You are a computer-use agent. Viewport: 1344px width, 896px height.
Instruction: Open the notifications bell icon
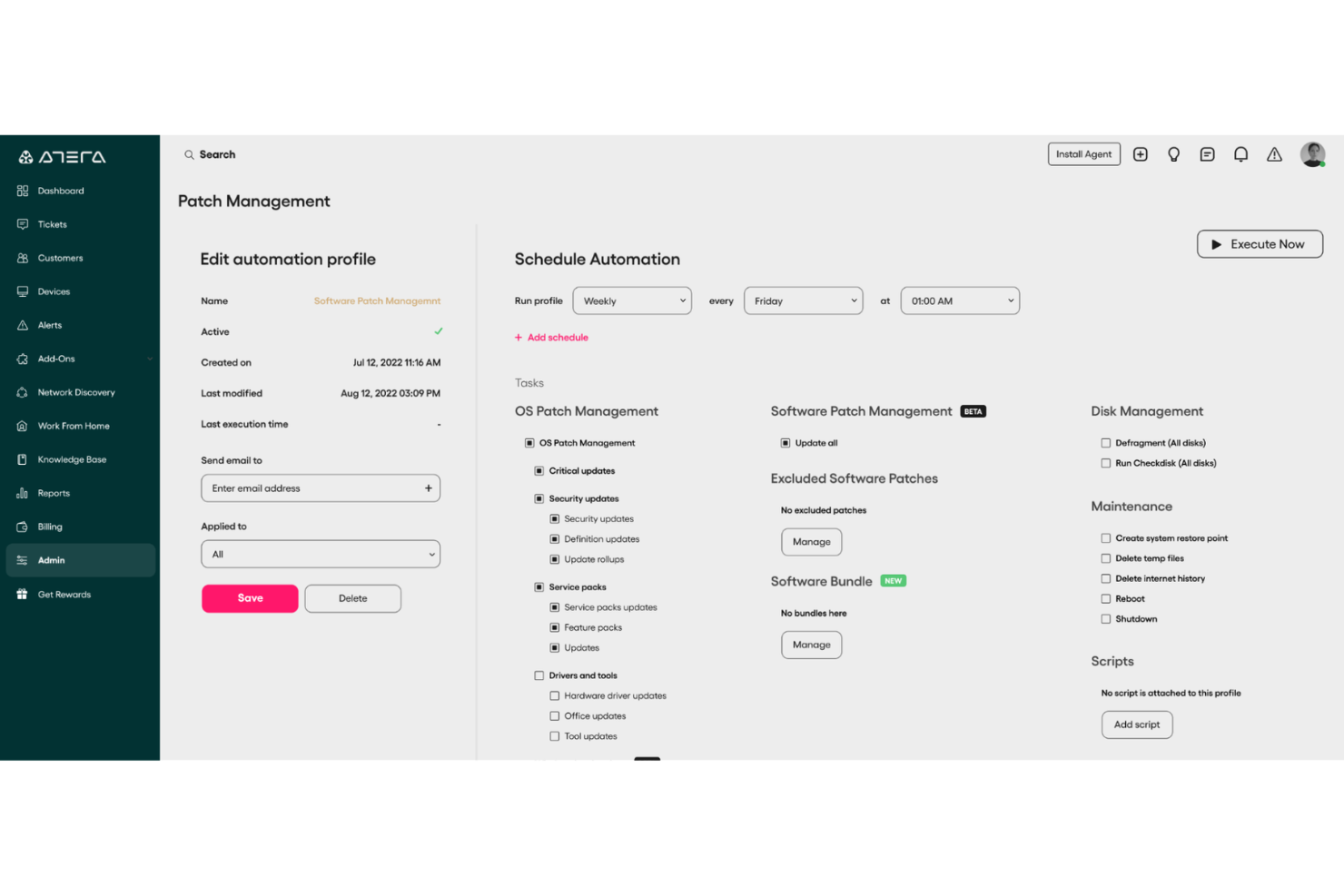pyautogui.click(x=1240, y=154)
